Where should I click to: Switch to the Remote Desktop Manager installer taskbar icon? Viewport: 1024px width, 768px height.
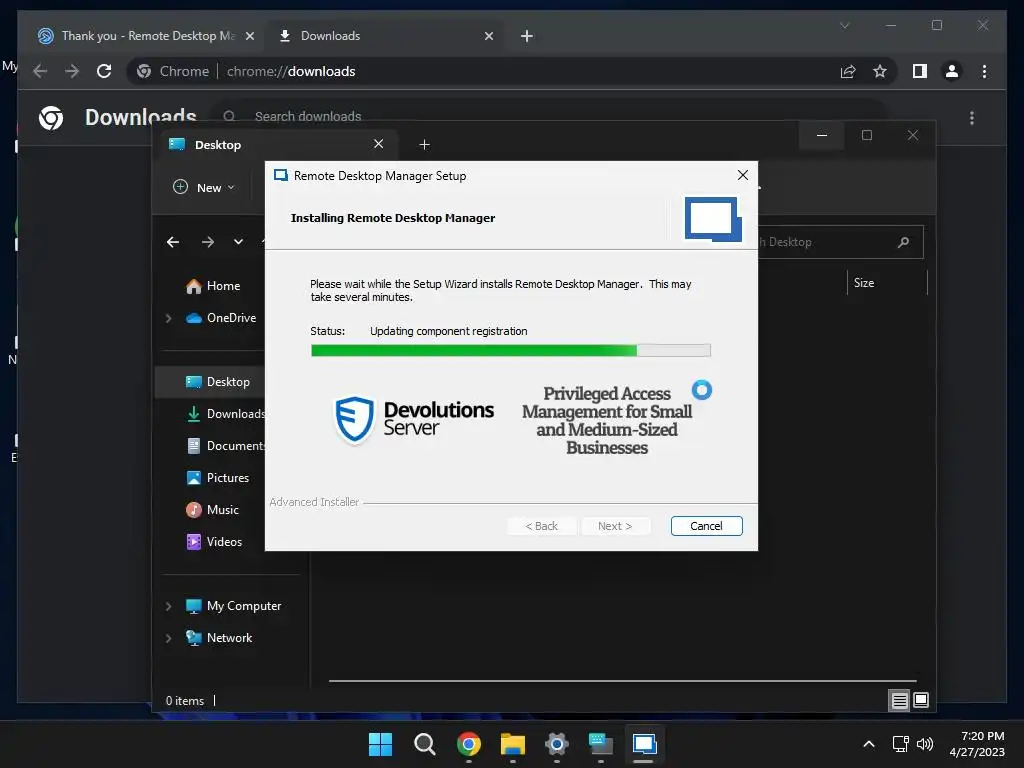point(644,744)
